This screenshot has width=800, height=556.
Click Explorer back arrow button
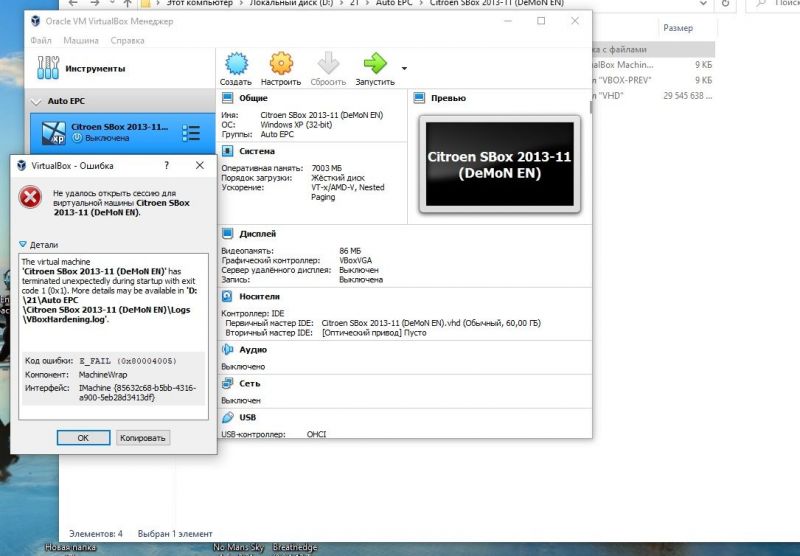73,3
